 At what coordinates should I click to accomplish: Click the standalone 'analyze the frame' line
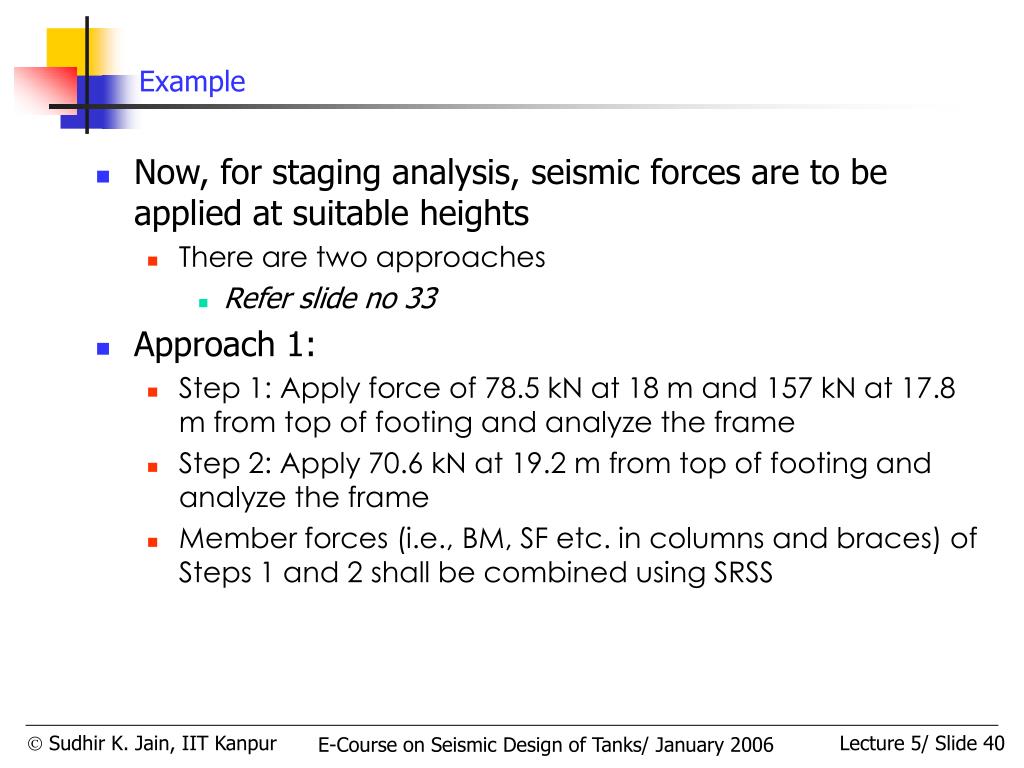coord(304,498)
